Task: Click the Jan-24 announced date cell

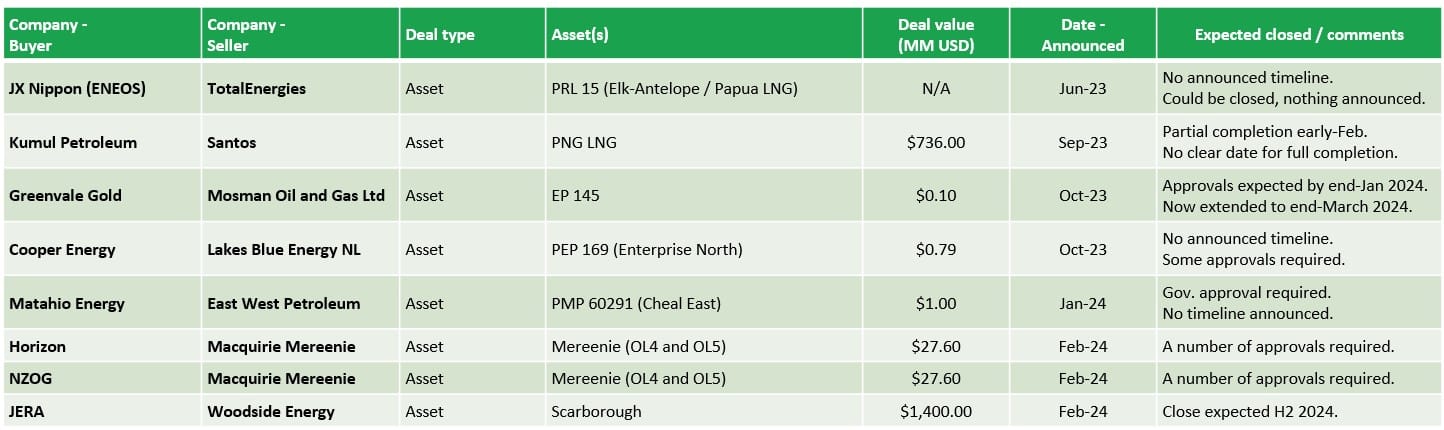Action: pyautogui.click(x=1082, y=303)
